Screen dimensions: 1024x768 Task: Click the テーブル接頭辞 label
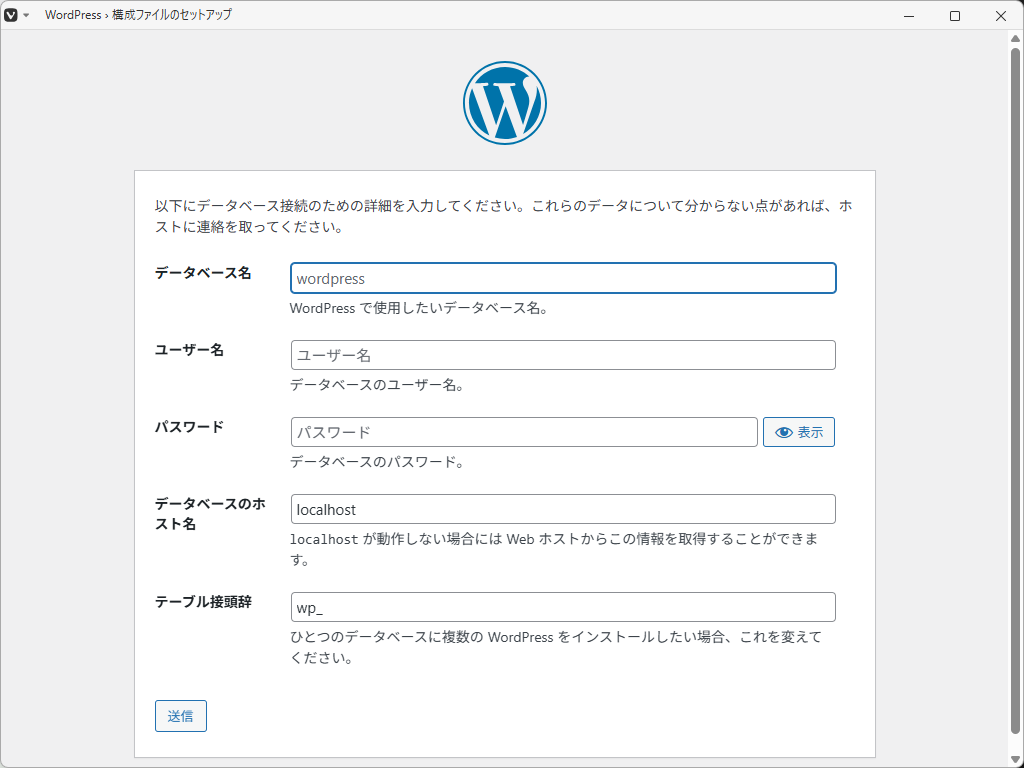pos(203,602)
